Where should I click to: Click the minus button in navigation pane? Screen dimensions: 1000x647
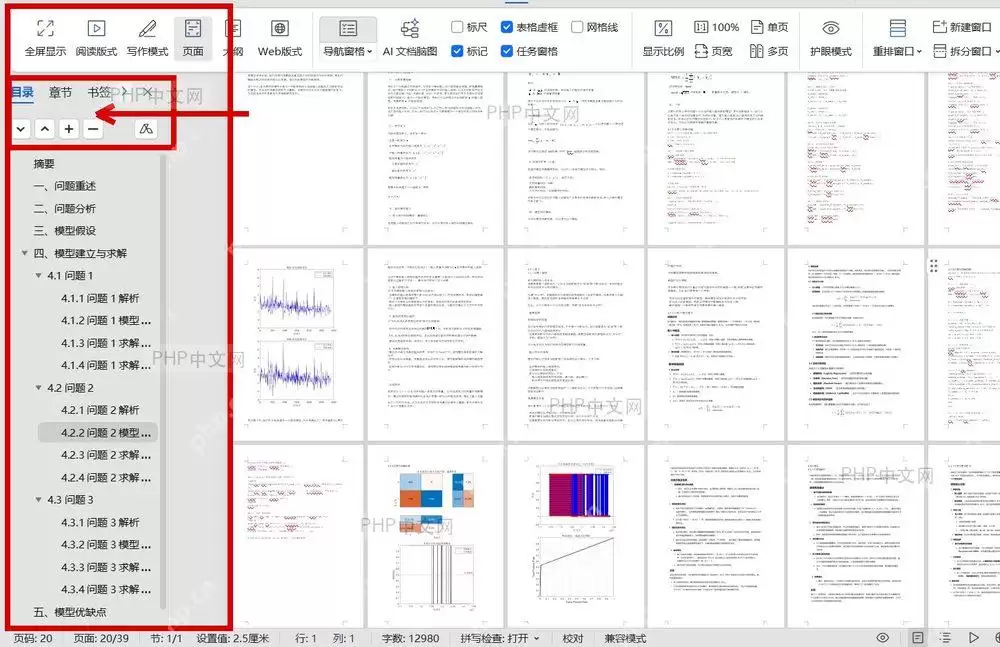coord(93,129)
